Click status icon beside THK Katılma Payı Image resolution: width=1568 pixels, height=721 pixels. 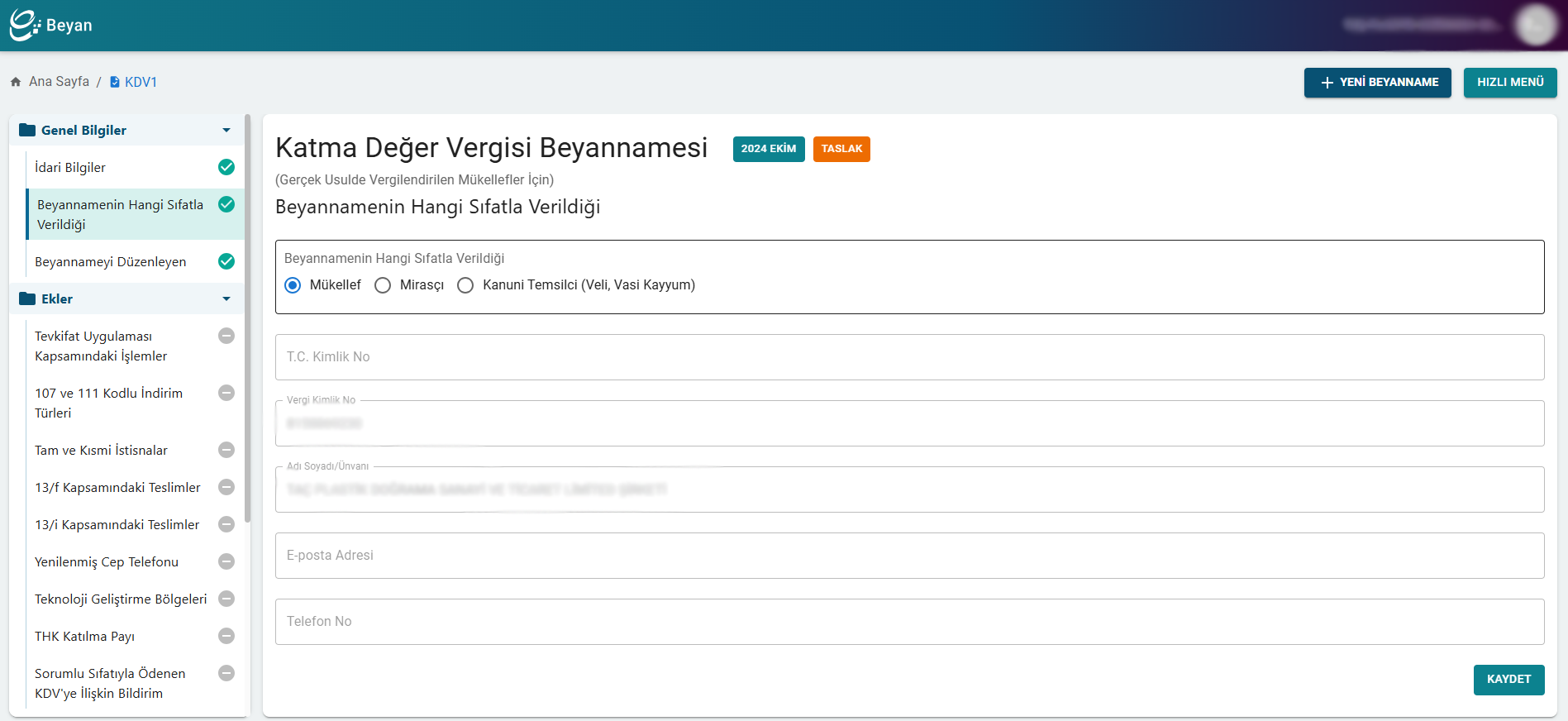pos(226,636)
